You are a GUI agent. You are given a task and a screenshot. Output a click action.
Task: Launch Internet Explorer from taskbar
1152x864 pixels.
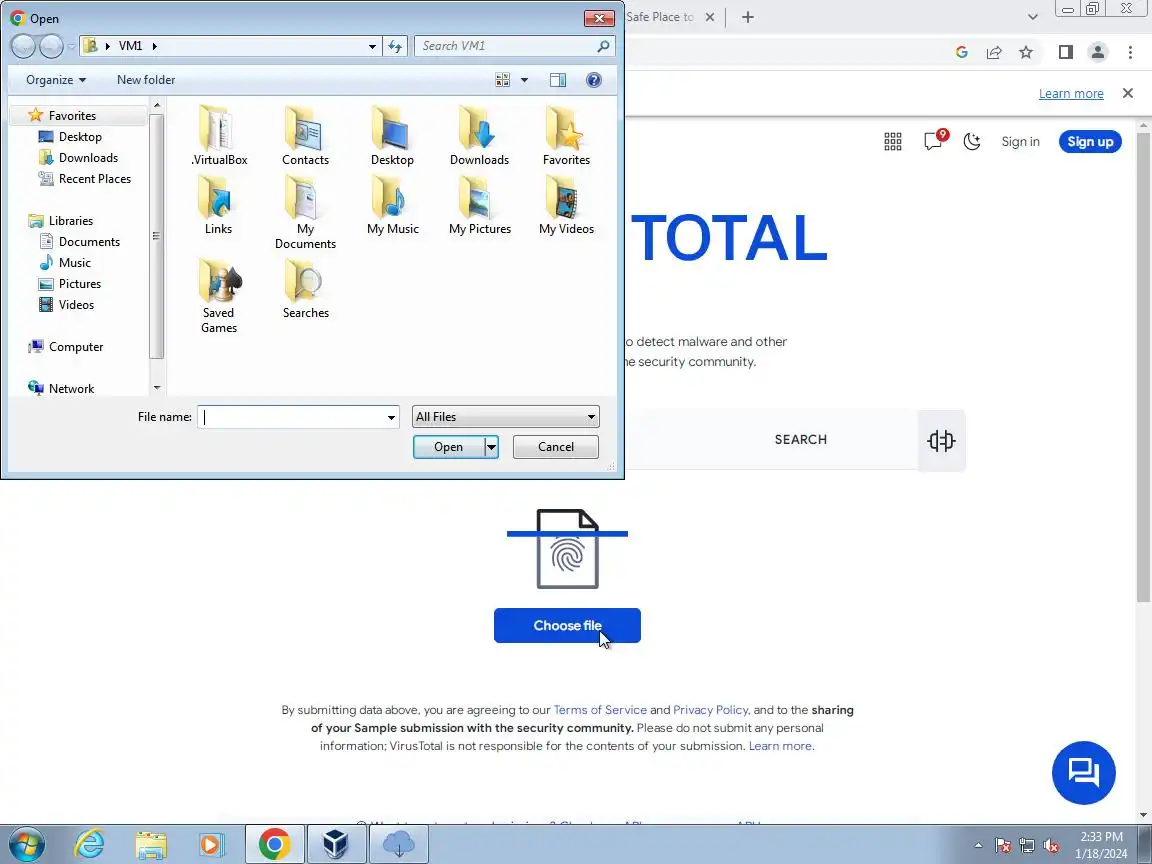coord(89,845)
